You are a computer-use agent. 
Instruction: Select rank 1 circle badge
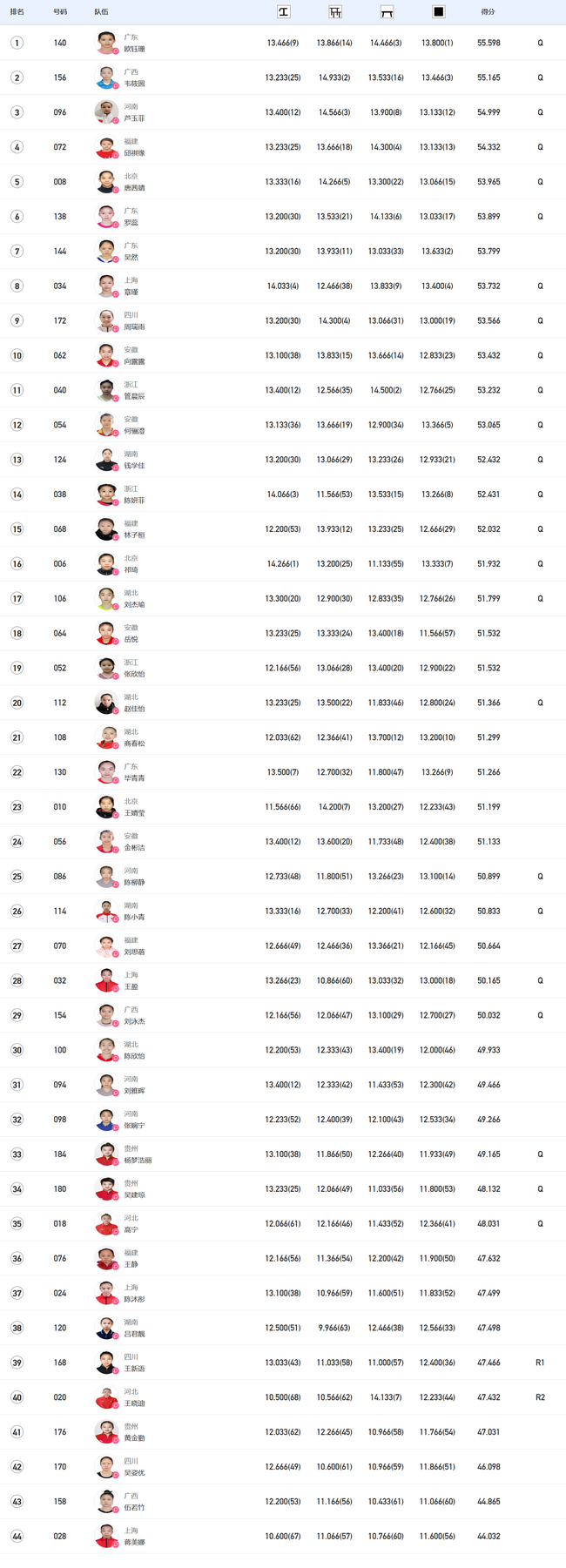(17, 43)
